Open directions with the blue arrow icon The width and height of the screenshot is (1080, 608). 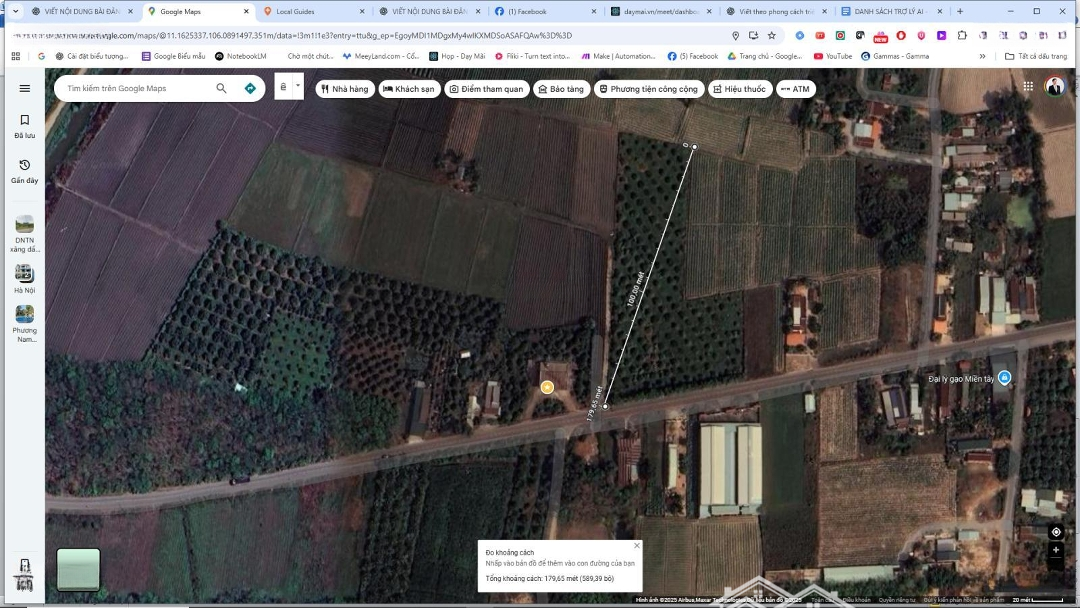point(250,88)
